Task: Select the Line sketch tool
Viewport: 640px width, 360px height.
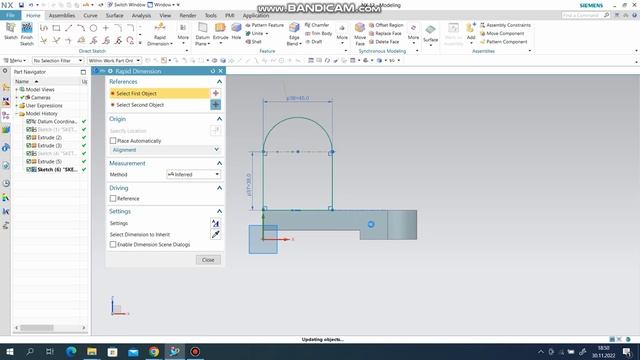Action: tap(69, 28)
